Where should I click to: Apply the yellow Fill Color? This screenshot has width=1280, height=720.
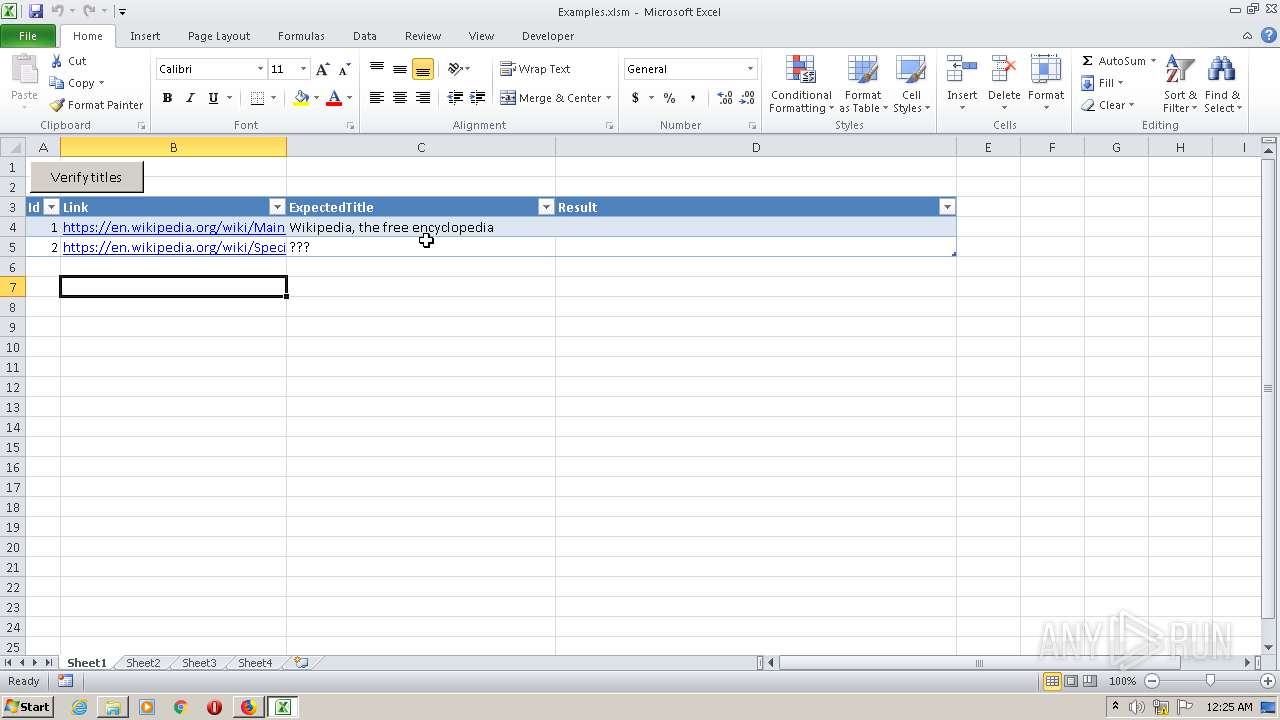coord(301,98)
